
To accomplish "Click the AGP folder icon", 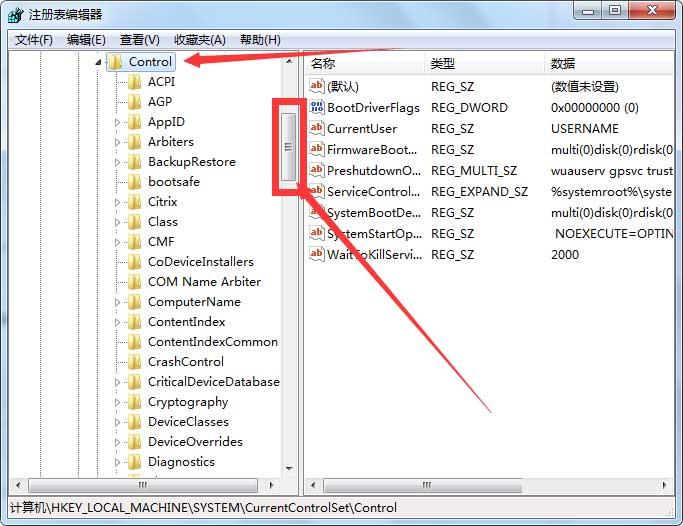I will (135, 102).
